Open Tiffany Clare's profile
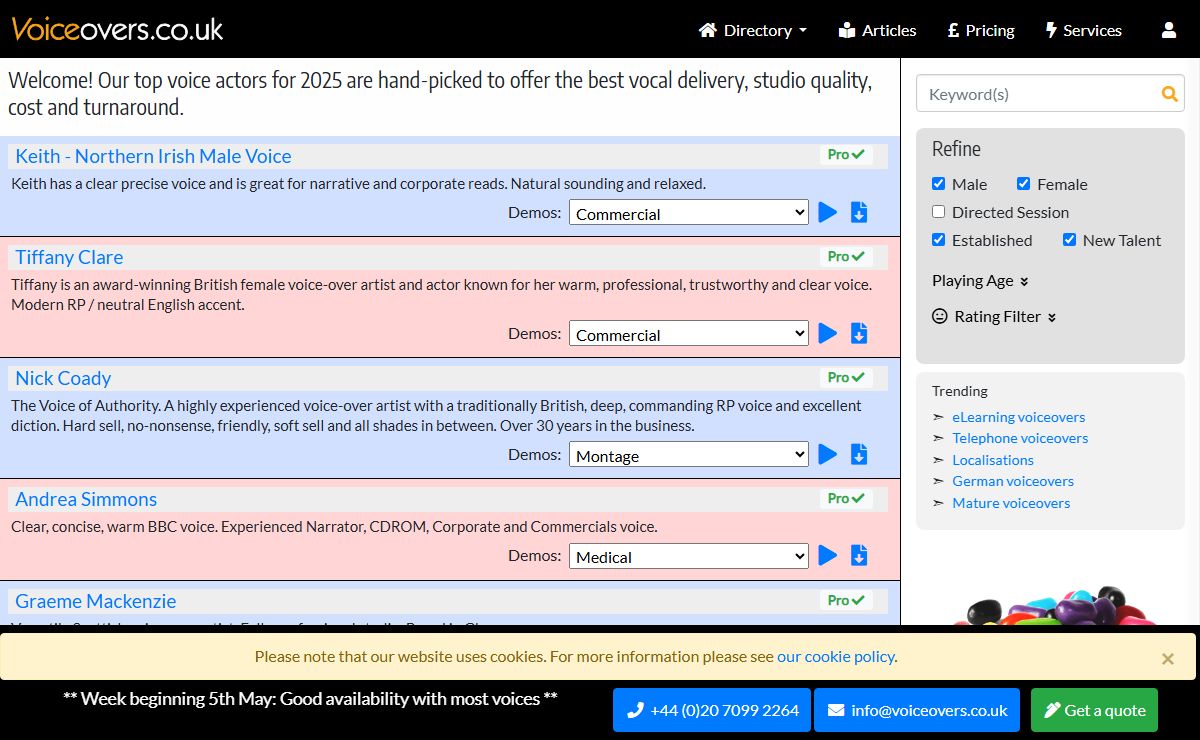Viewport: 1200px width, 740px height. click(x=69, y=257)
